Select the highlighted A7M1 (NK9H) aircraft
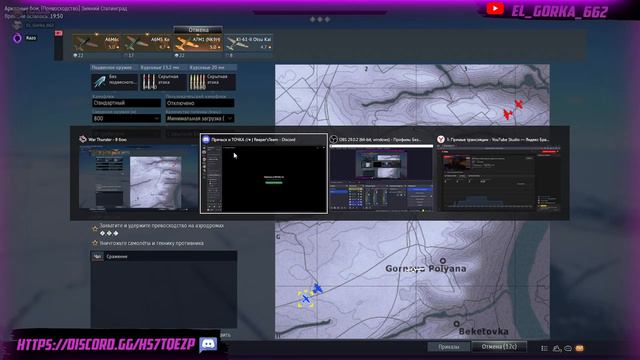Image resolution: width=640 pixels, height=360 pixels. click(198, 43)
